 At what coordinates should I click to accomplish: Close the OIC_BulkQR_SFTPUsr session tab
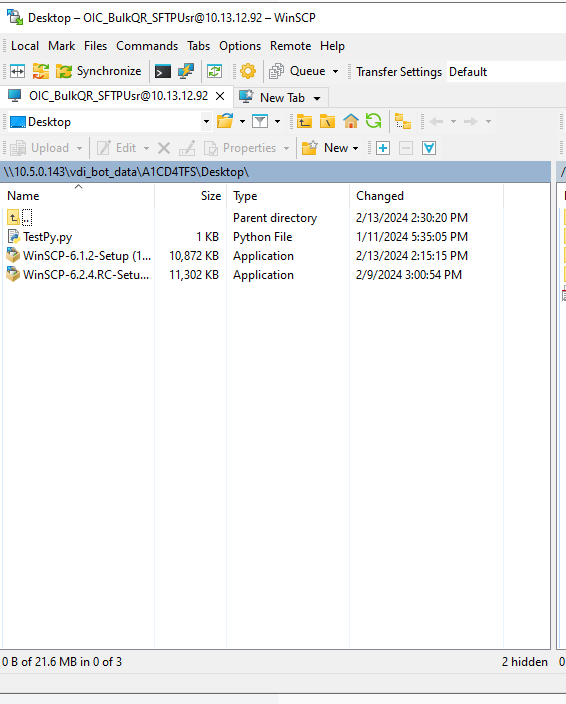tap(220, 96)
